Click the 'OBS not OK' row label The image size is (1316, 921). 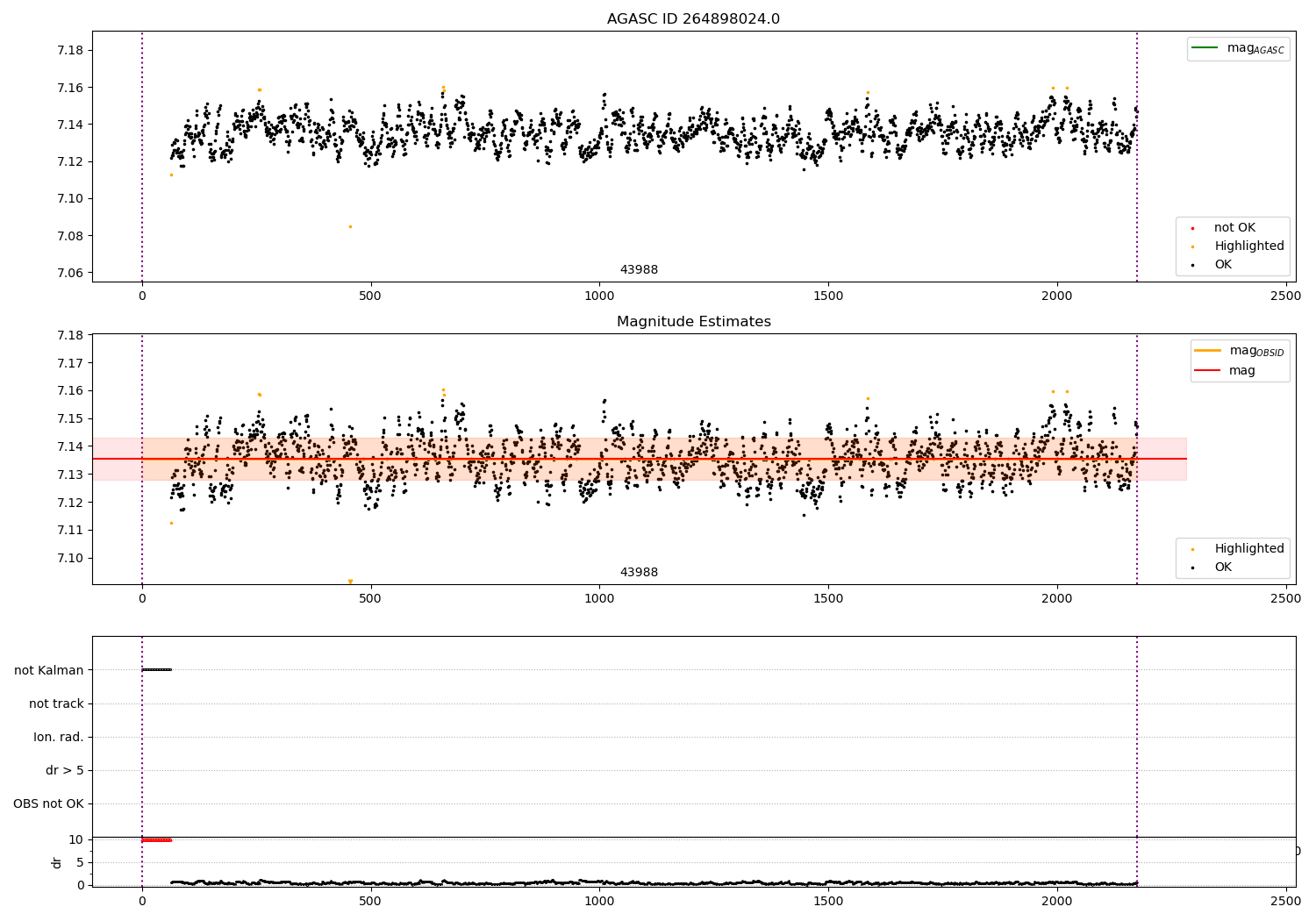(x=48, y=803)
